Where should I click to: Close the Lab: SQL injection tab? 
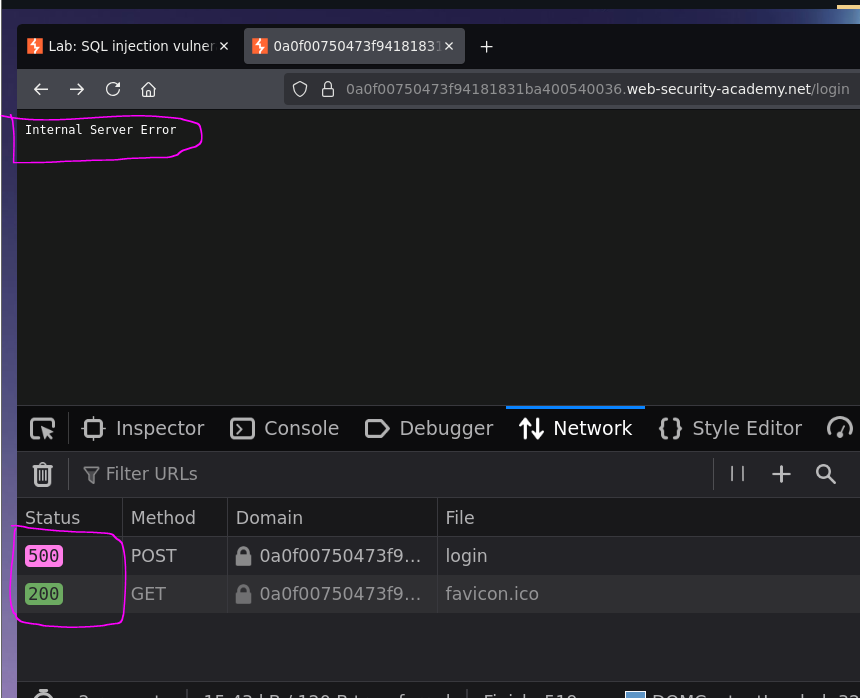[224, 46]
